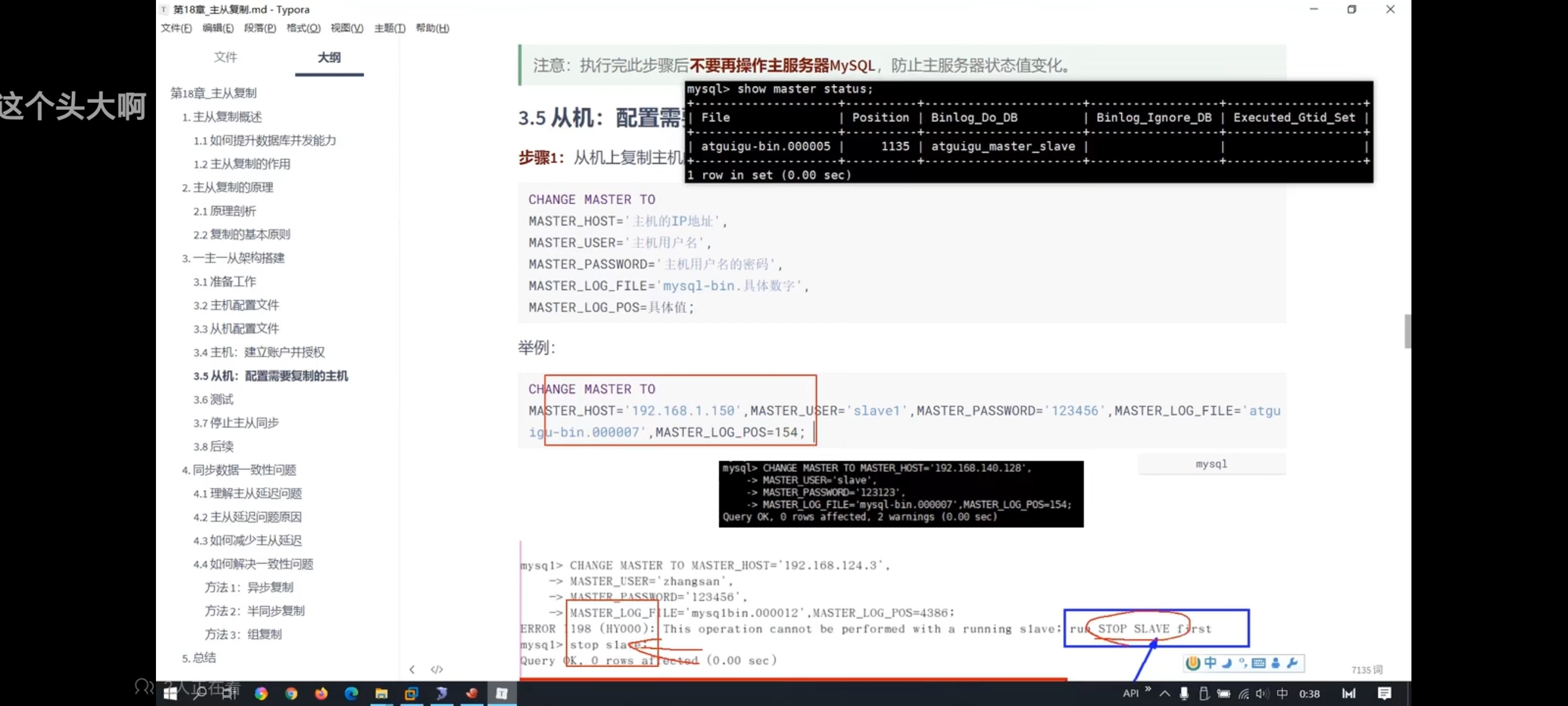Screen dimensions: 1568x706
Task: Open IME user account icon
Action: [x=1275, y=663]
